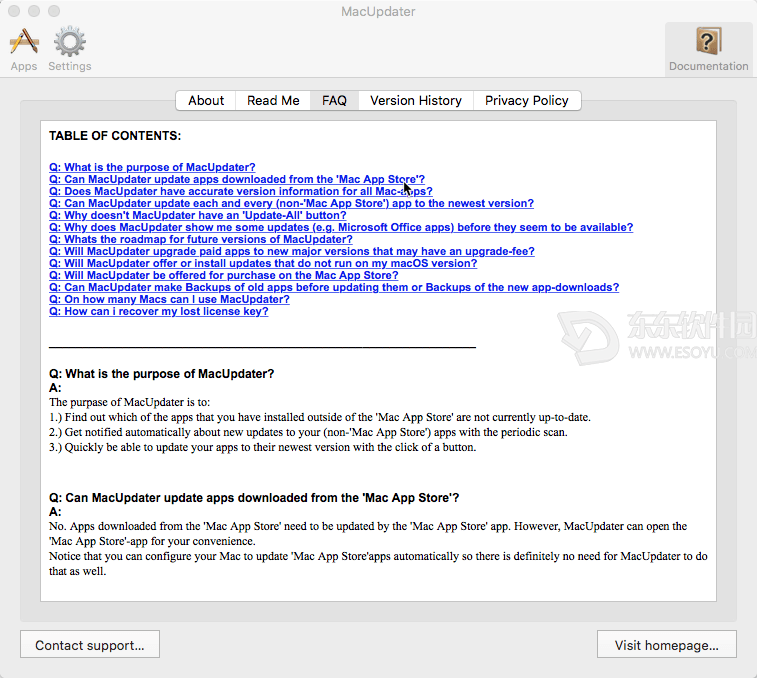Click the Contact support button
Viewport: 757px width, 678px height.
90,644
